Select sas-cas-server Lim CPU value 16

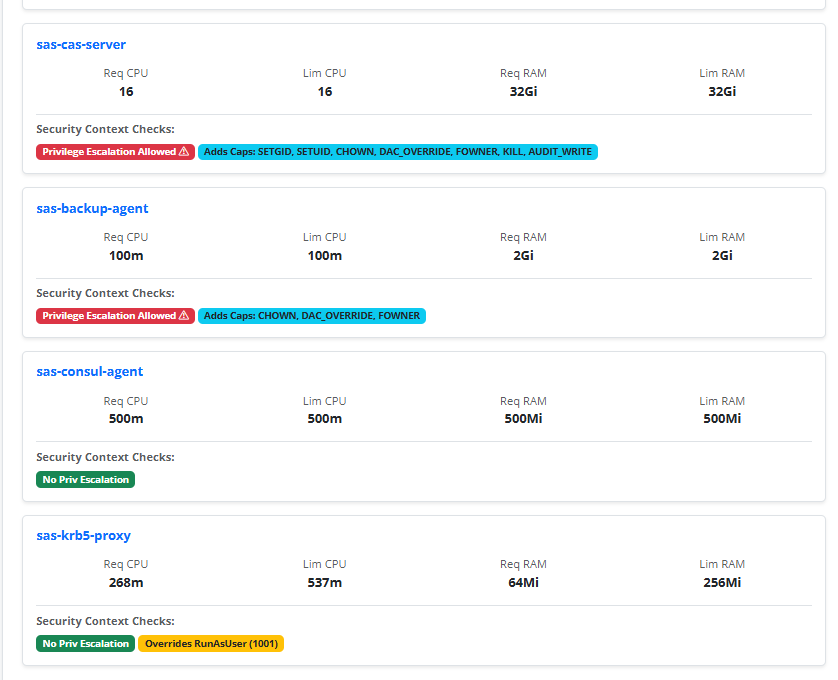point(325,92)
